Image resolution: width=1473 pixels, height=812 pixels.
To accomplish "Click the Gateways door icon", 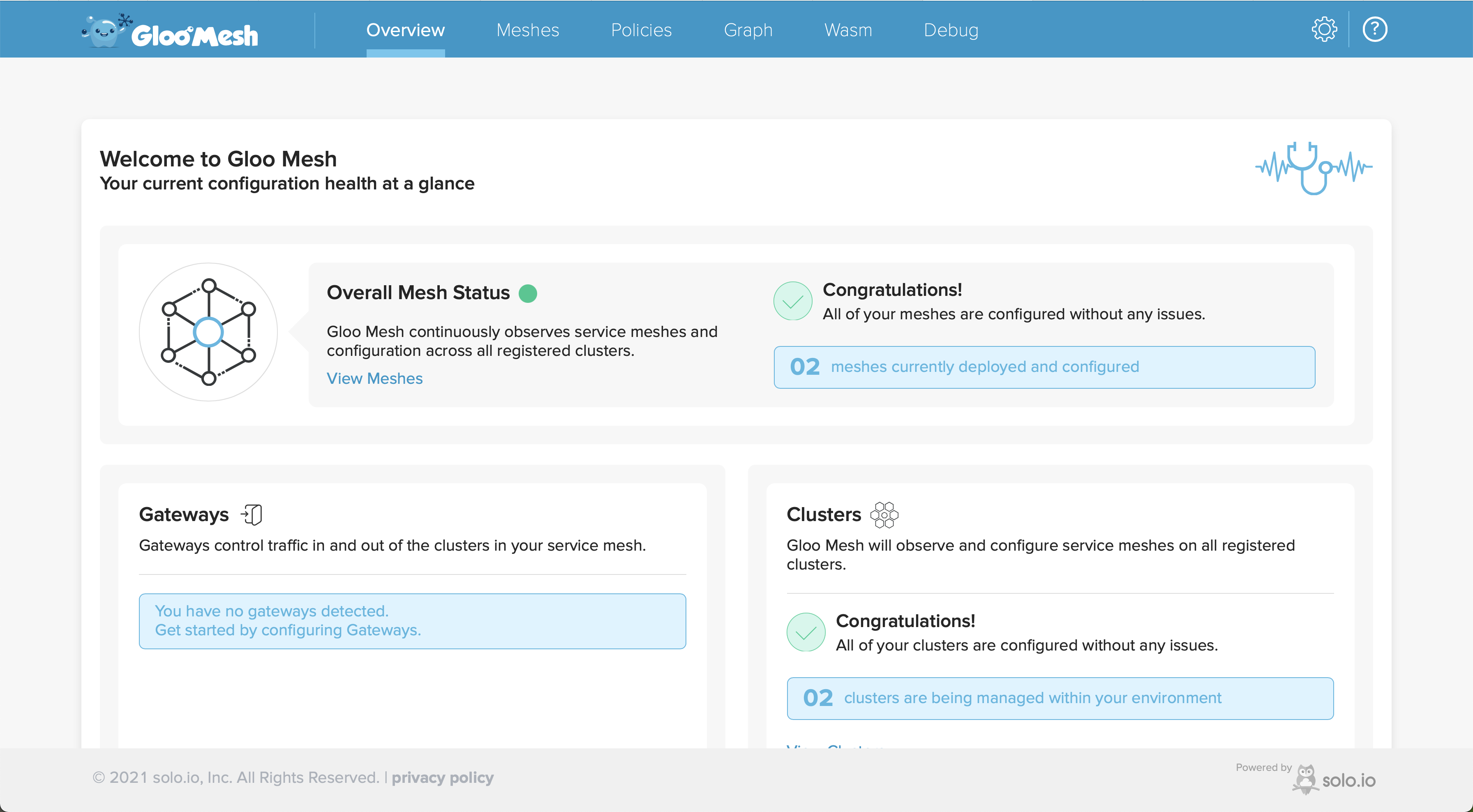I will [252, 514].
